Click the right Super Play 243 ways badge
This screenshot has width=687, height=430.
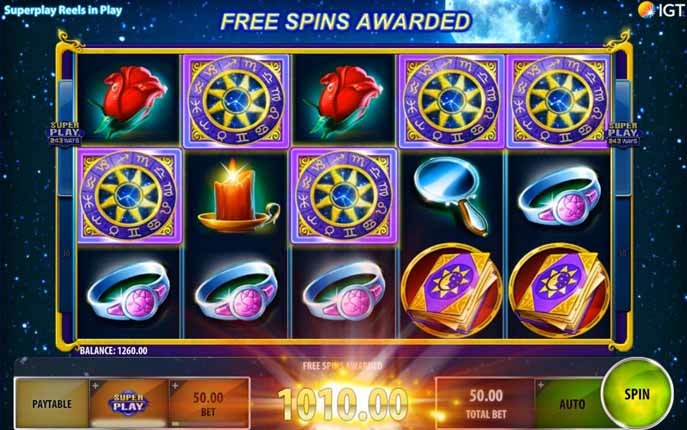tap(623, 134)
